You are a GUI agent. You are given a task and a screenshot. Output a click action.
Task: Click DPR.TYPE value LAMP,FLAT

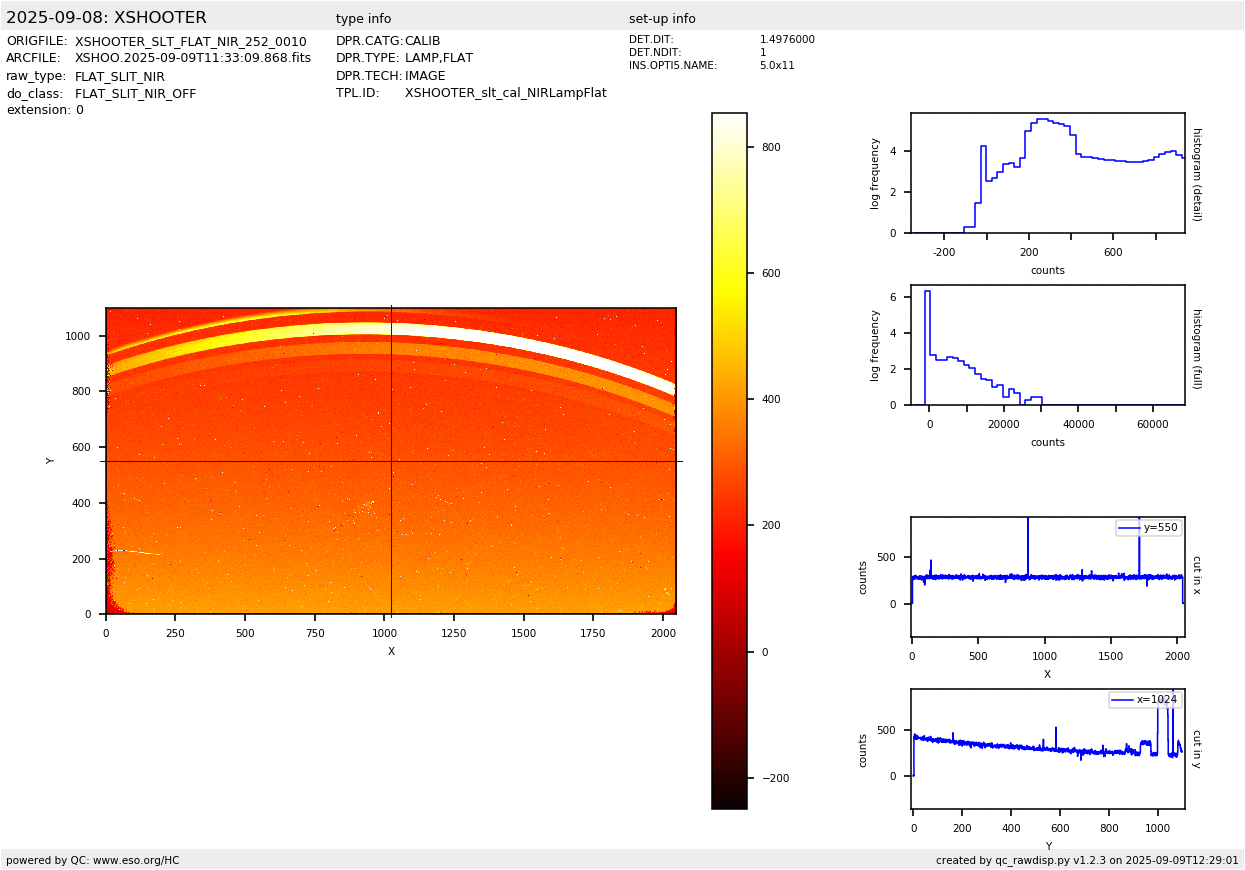pyautogui.click(x=439, y=59)
